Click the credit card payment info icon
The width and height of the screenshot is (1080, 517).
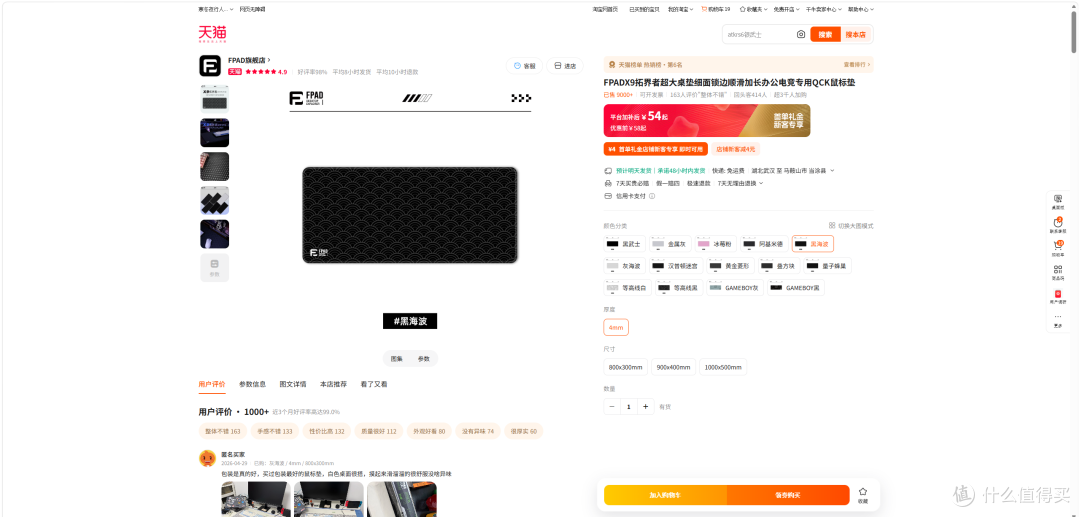(x=652, y=196)
